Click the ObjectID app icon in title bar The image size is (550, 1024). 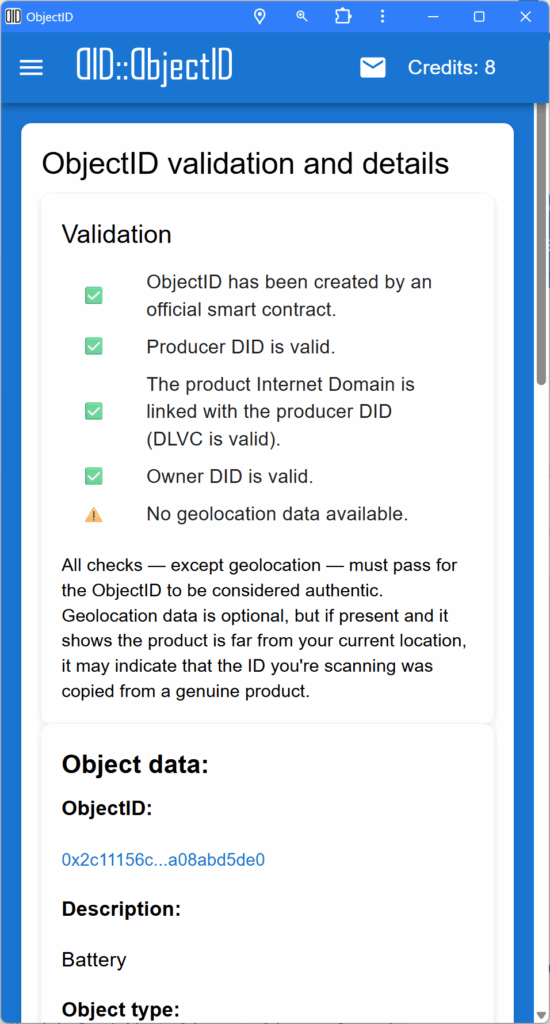(x=13, y=16)
